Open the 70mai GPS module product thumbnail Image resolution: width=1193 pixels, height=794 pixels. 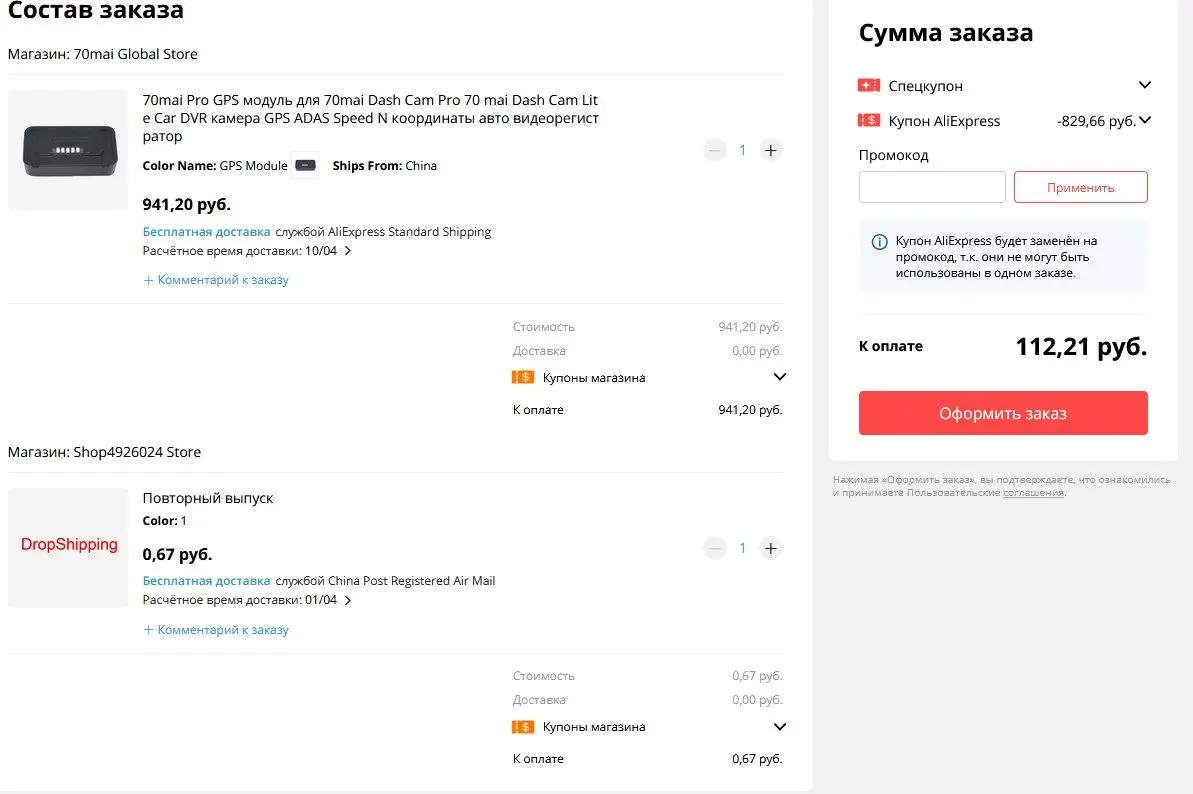[68, 150]
